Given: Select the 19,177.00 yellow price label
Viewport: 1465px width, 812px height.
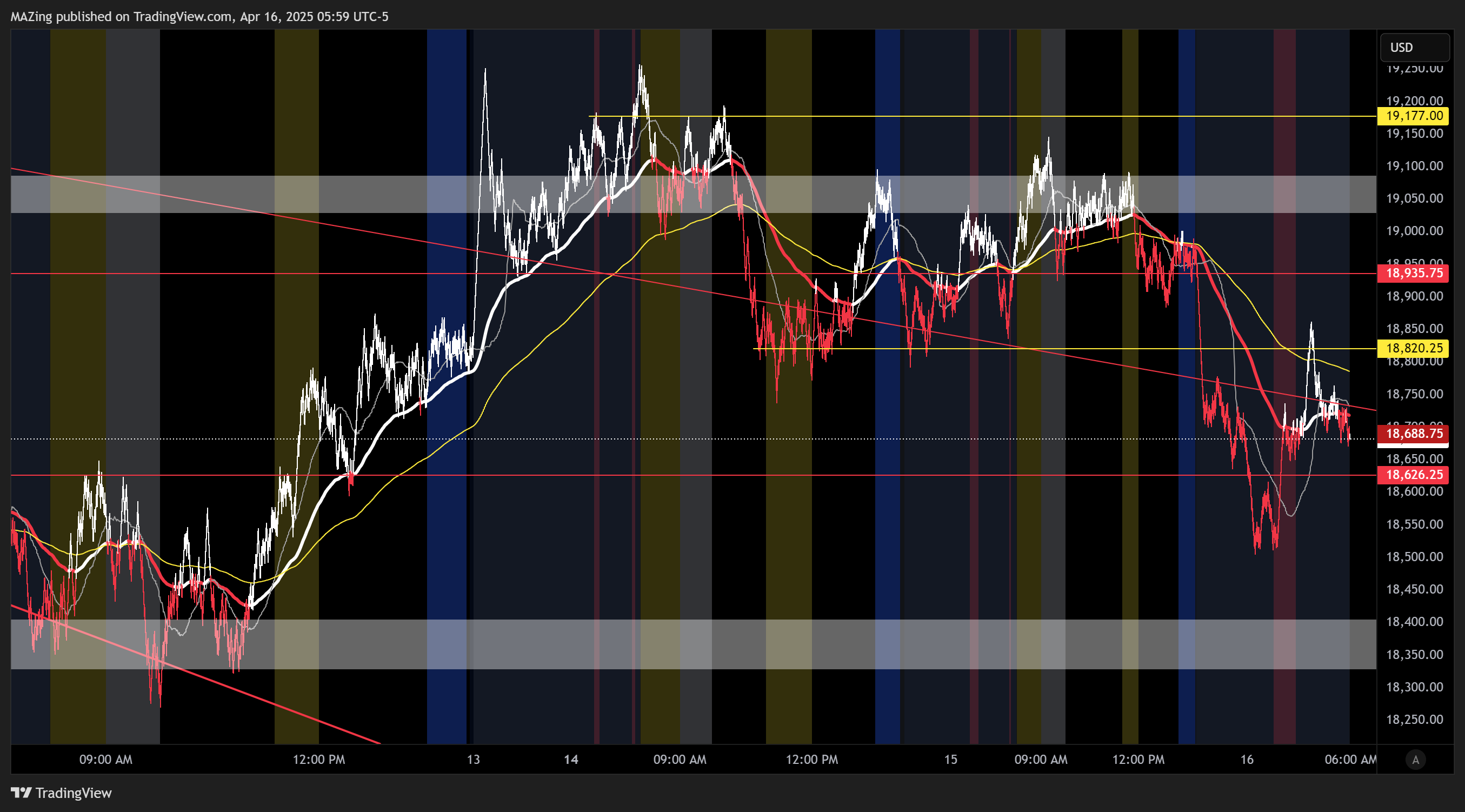Looking at the screenshot, I should click(1414, 116).
